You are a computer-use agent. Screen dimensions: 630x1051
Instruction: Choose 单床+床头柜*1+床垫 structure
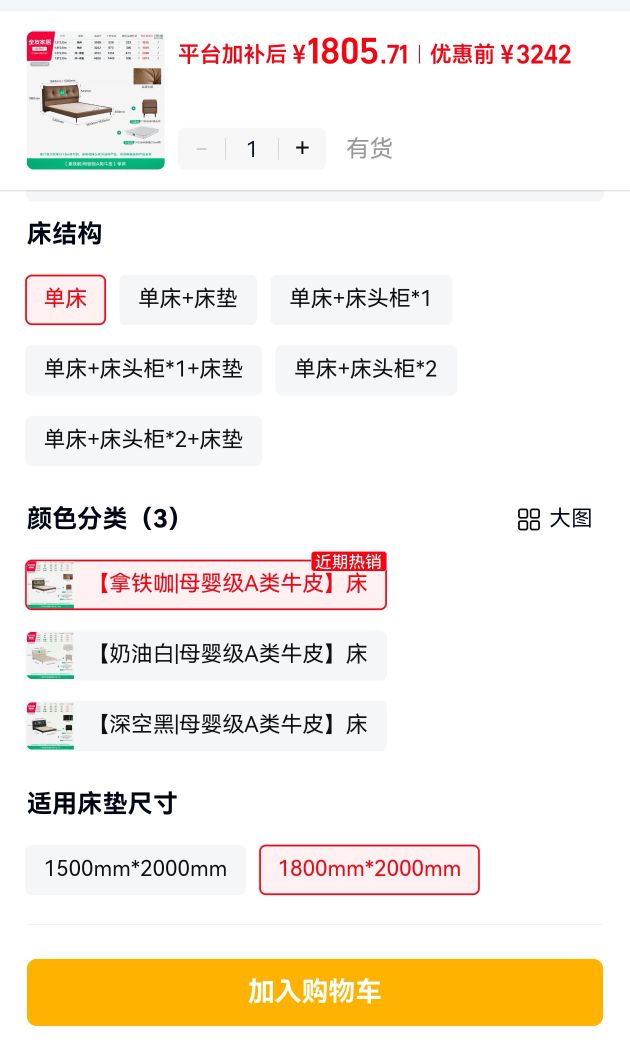143,370
